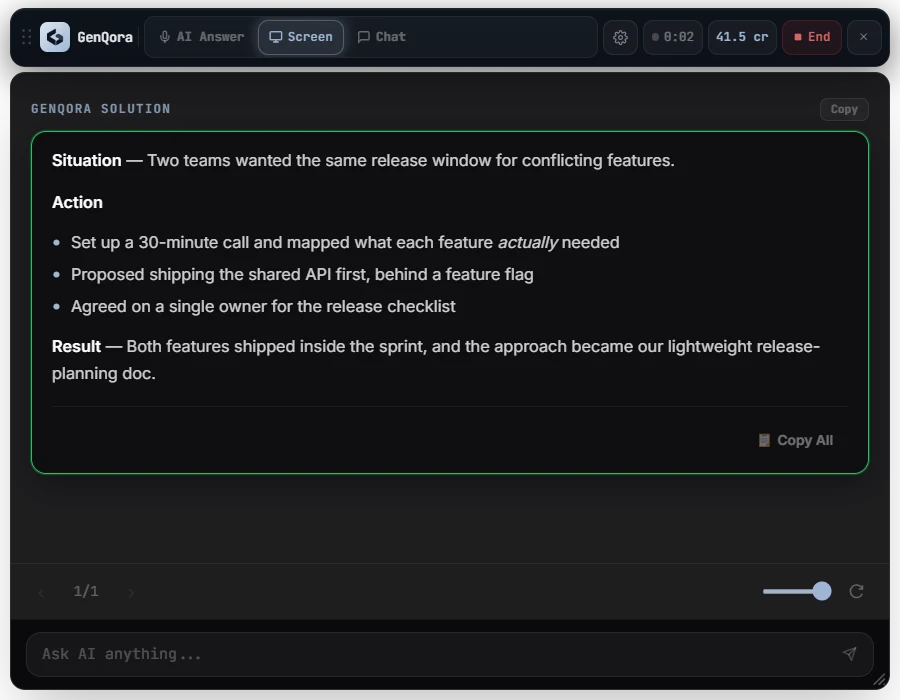Adjust the slider next to the refresh icon
The width and height of the screenshot is (900, 700).
(797, 591)
